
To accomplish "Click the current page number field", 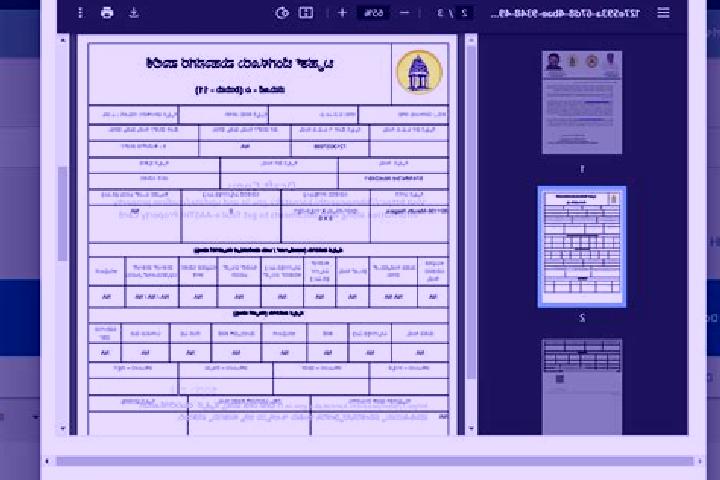I will click(x=465, y=13).
